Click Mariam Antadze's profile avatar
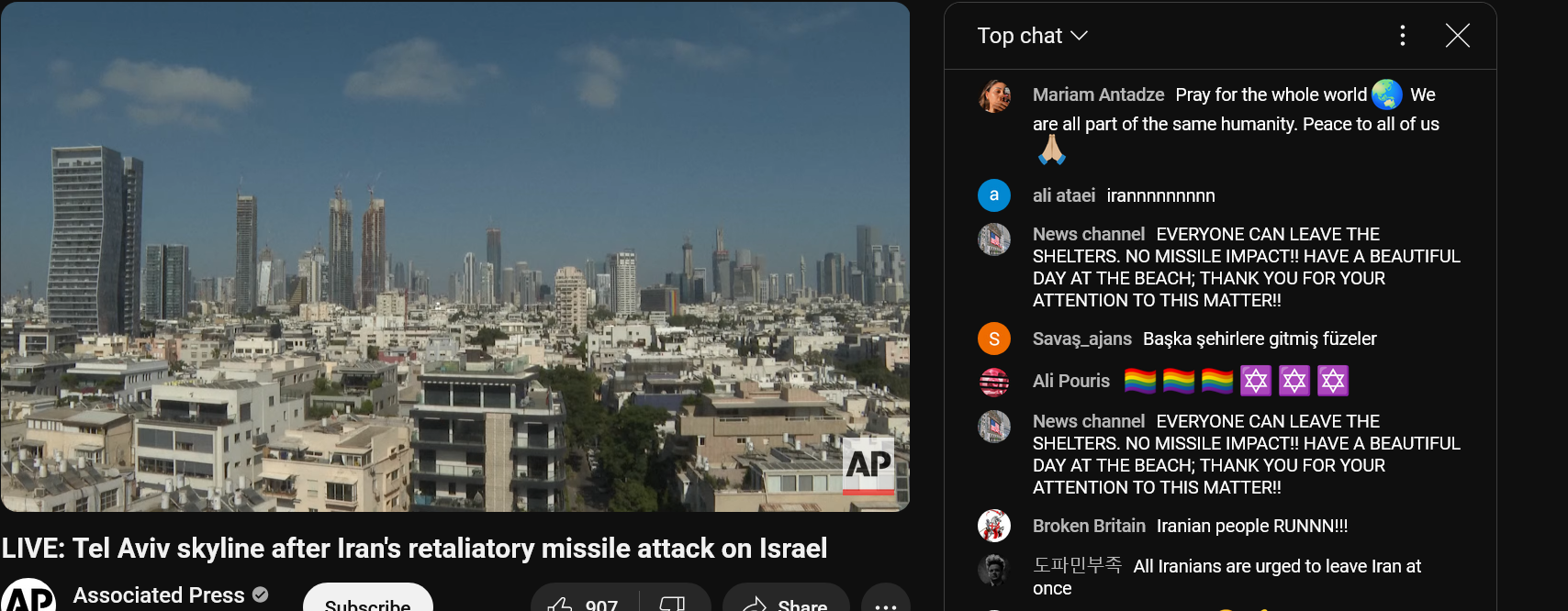1568x611 pixels. pyautogui.click(x=994, y=95)
